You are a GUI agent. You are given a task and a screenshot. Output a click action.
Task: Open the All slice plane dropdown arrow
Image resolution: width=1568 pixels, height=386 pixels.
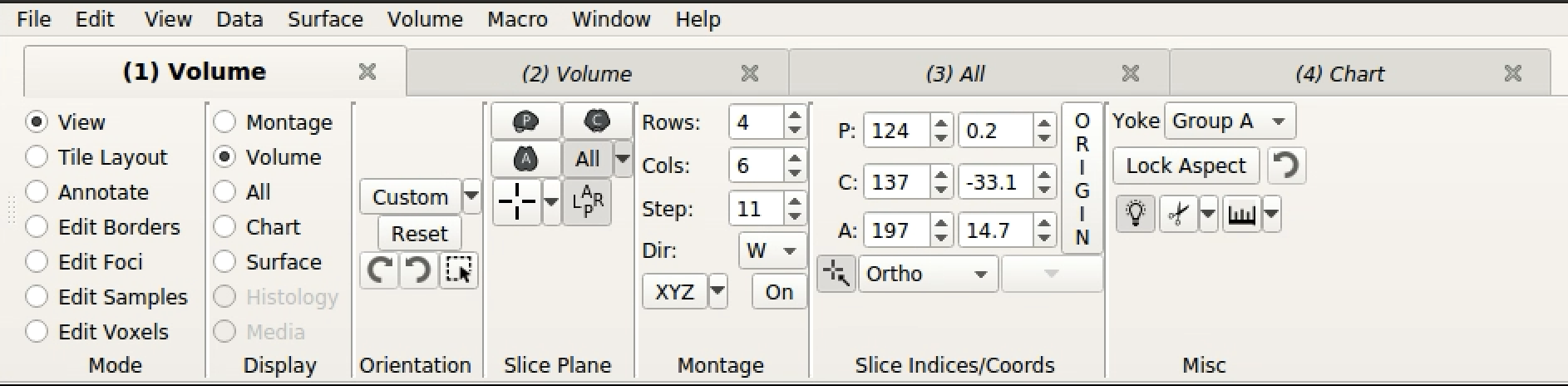pyautogui.click(x=622, y=158)
